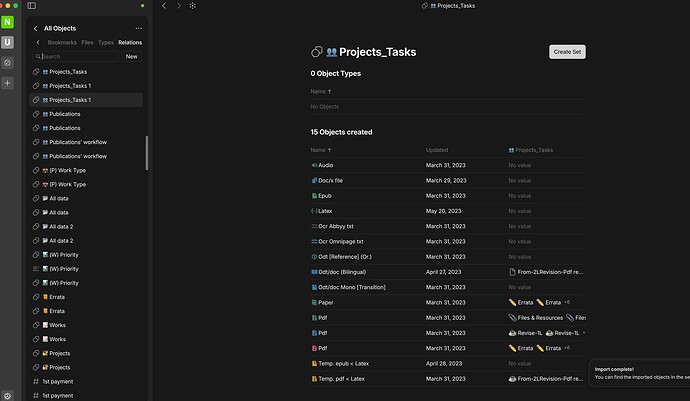Click the New button in the sidebar
Image resolution: width=690 pixels, height=401 pixels.
click(132, 56)
